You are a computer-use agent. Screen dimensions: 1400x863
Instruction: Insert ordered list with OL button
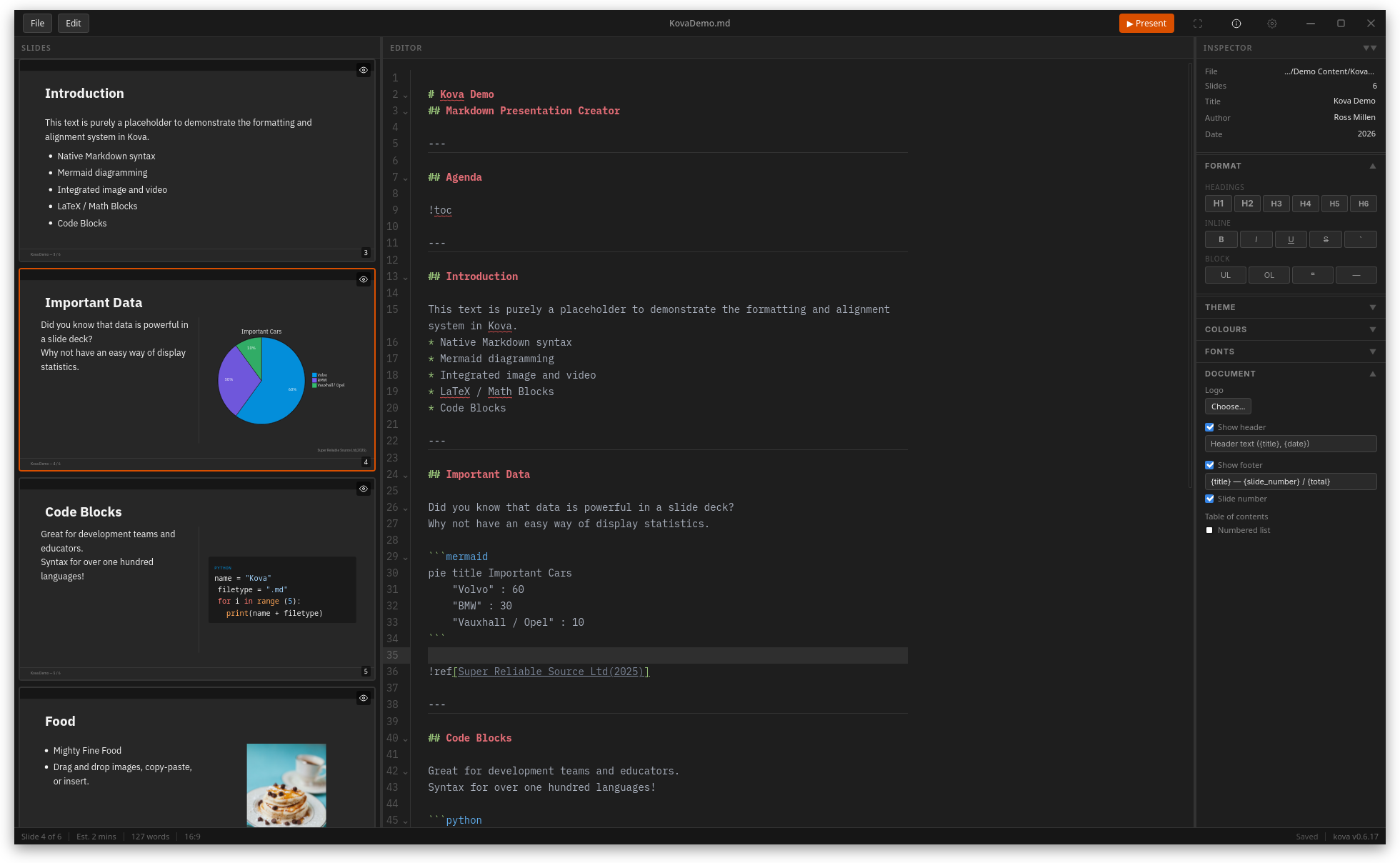click(1269, 275)
